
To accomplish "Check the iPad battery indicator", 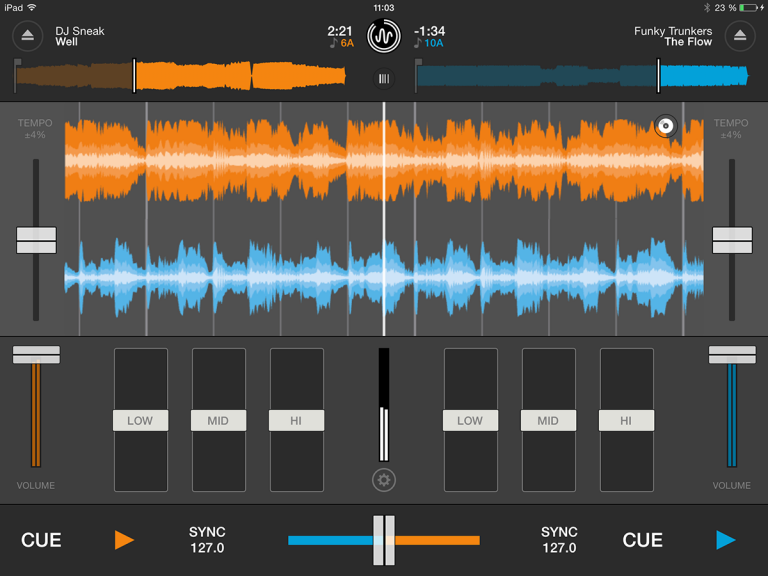I will coord(748,8).
